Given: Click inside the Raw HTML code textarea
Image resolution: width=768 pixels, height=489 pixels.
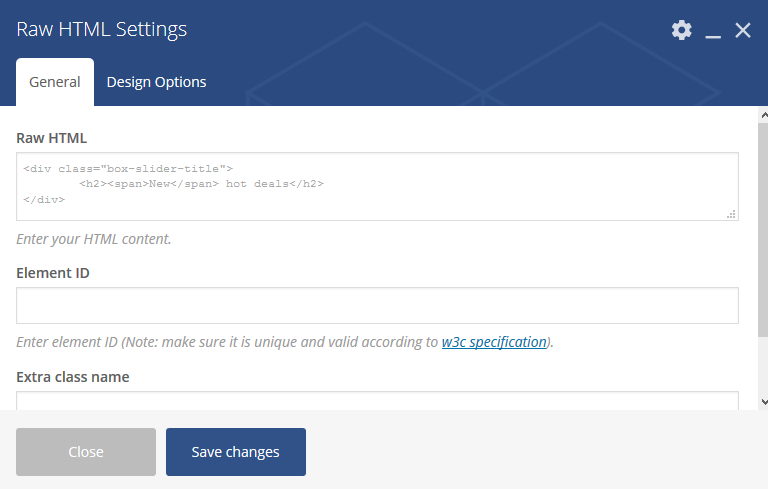Looking at the screenshot, I should [377, 186].
